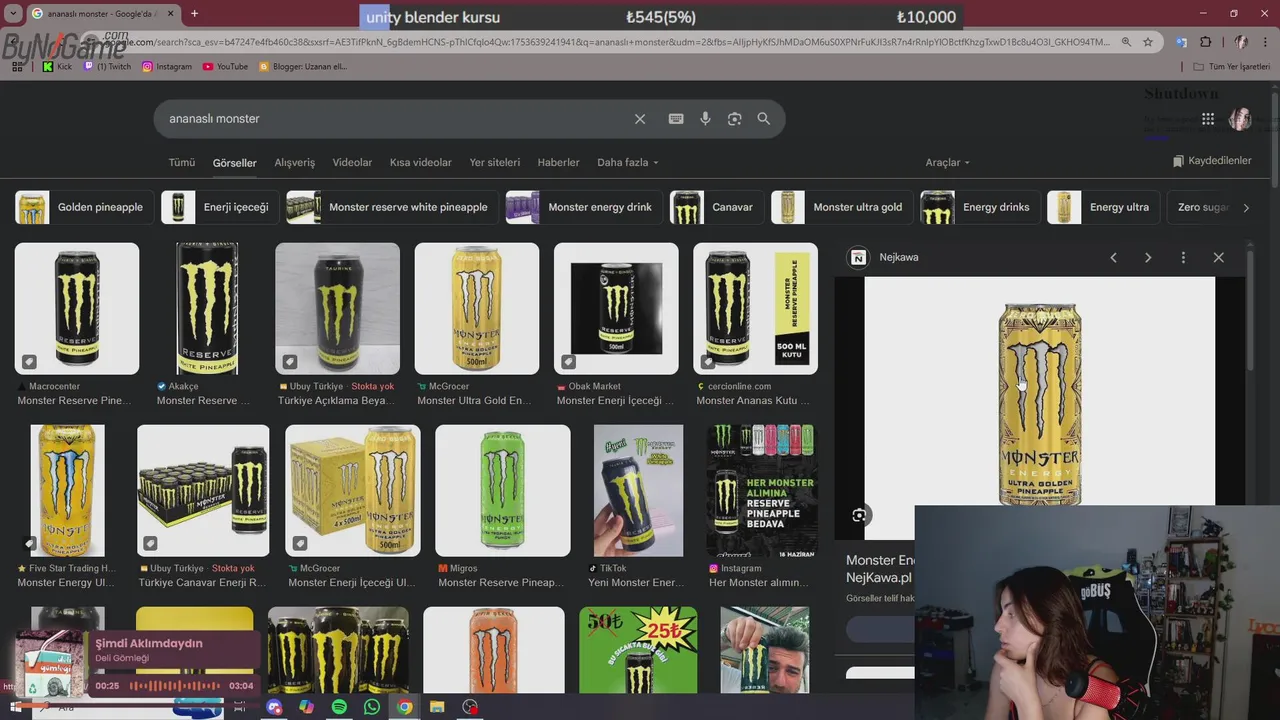This screenshot has width=1280, height=720.
Task: Expand the Araçlar tools dropdown
Action: [x=947, y=162]
